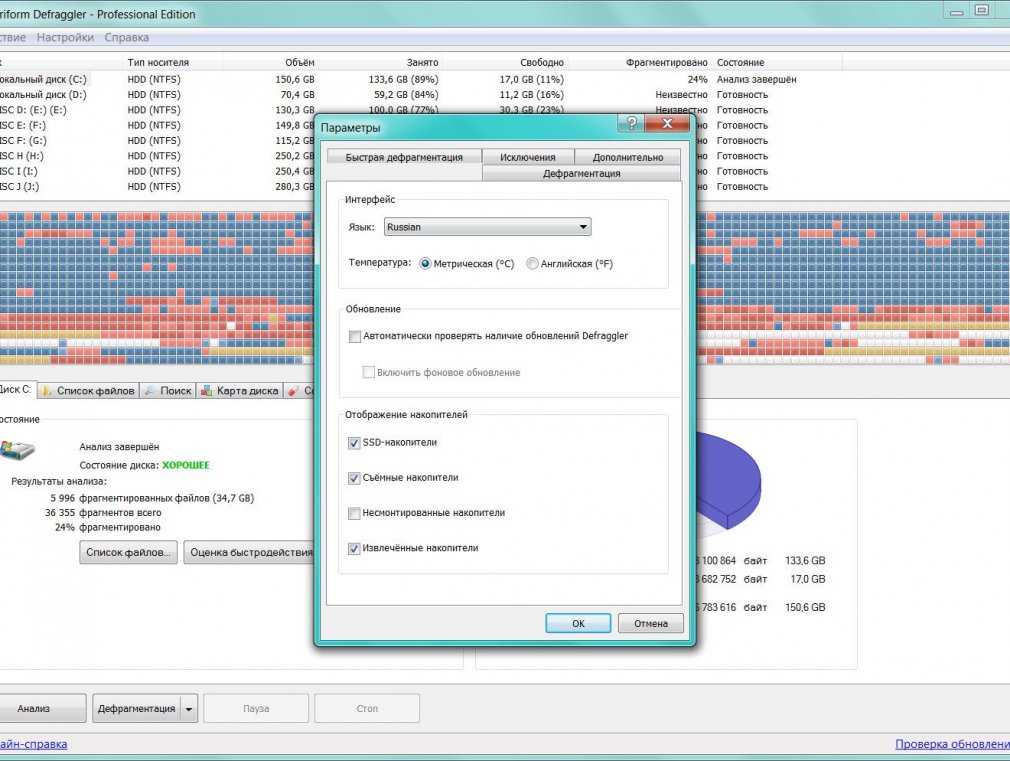This screenshot has width=1010, height=761.
Task: Expand the Дефрагментация button dropdown arrow
Action: (189, 709)
